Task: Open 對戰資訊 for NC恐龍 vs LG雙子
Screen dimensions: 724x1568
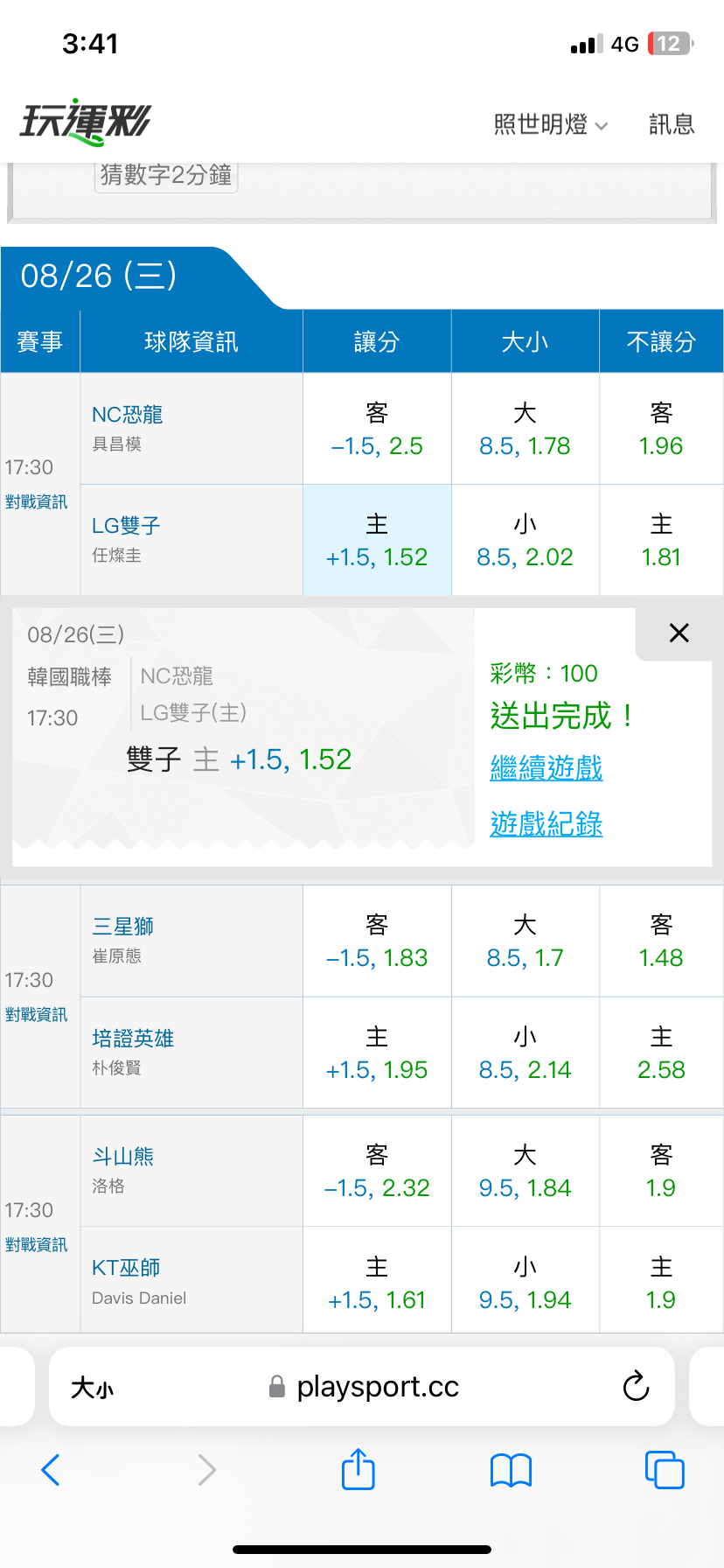Action: click(x=36, y=502)
